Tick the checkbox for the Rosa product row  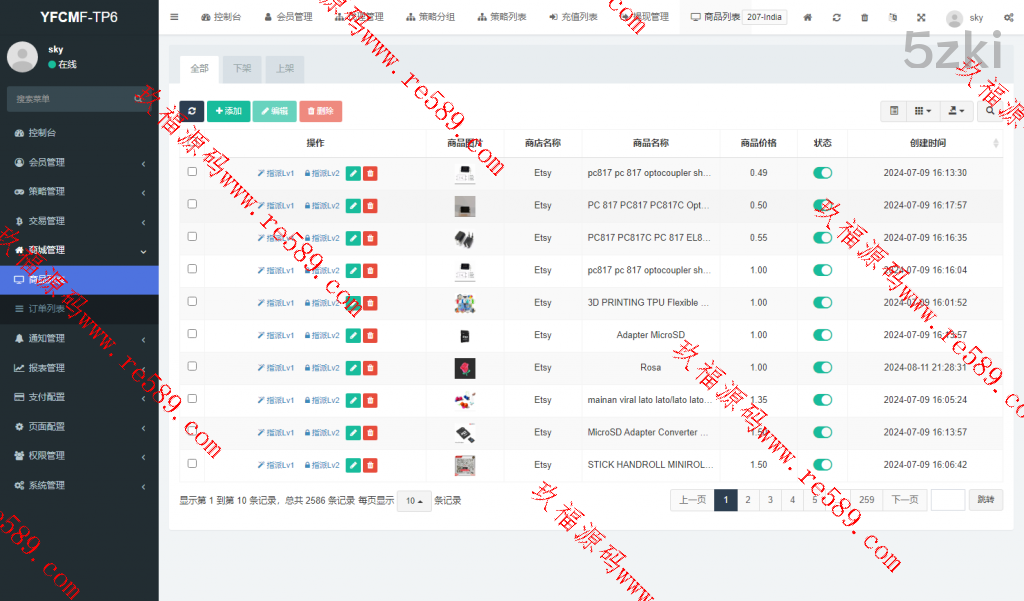click(192, 366)
